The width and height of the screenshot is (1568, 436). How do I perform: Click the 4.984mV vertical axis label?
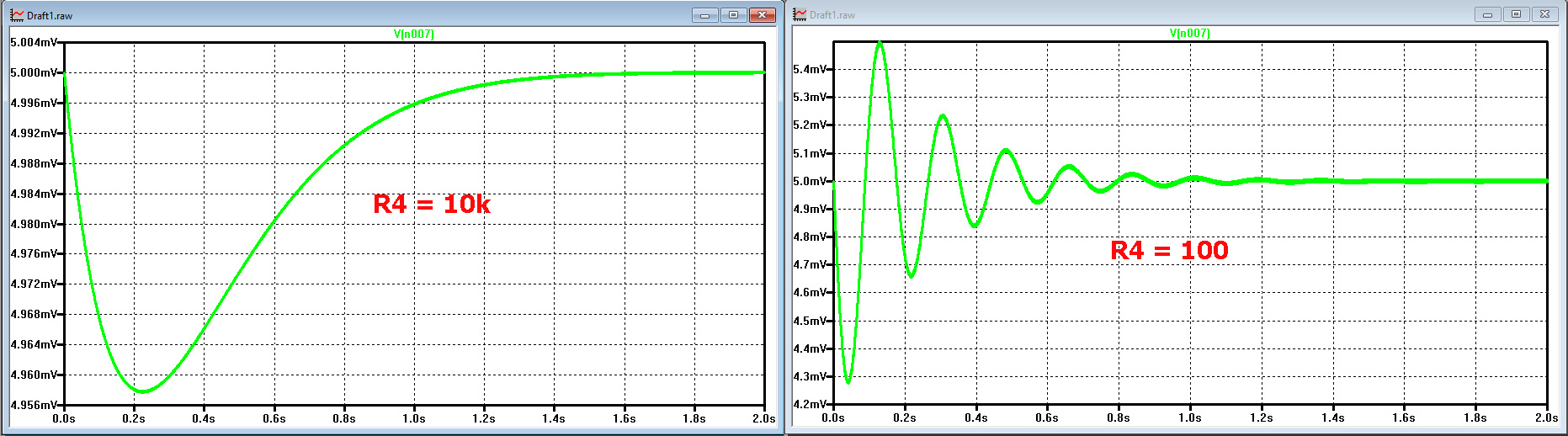coord(34,194)
